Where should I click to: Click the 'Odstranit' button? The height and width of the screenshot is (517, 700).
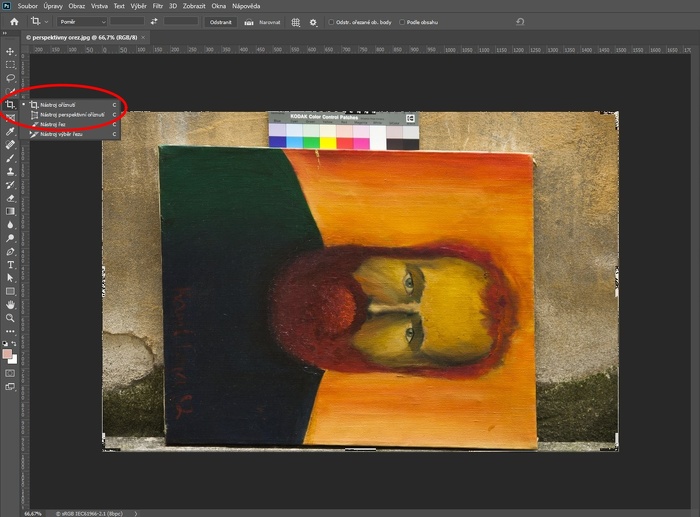tap(220, 21)
